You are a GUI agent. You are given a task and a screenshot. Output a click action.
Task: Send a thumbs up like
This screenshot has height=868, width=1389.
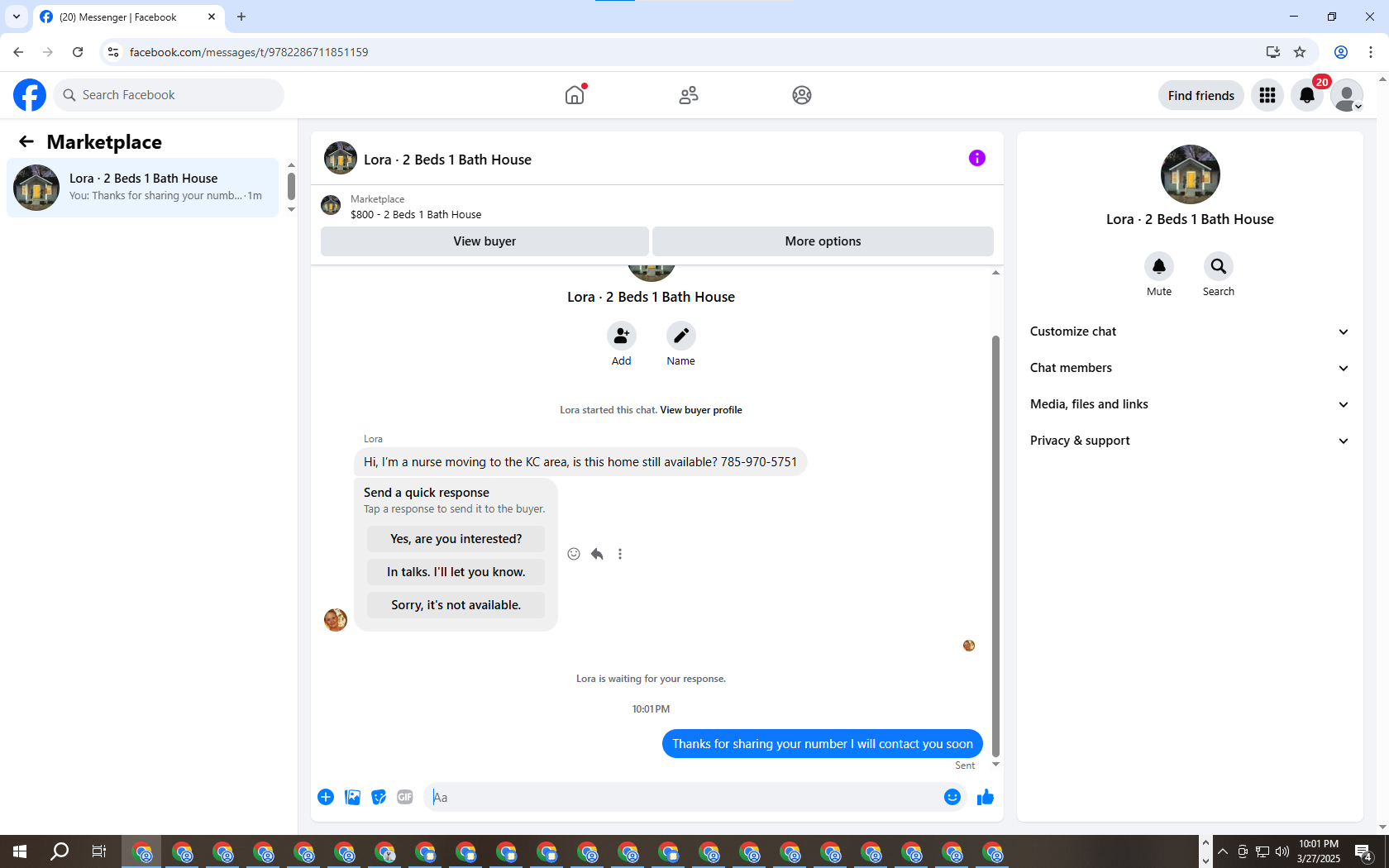[x=986, y=797]
